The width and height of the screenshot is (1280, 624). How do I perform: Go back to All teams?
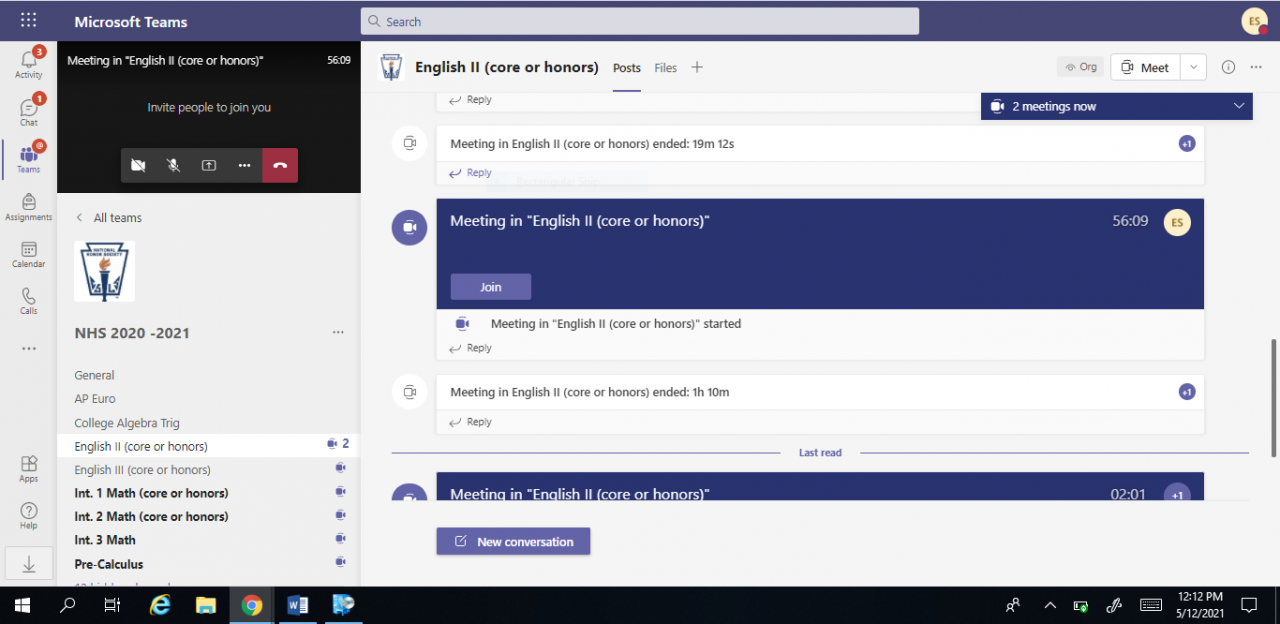(109, 217)
